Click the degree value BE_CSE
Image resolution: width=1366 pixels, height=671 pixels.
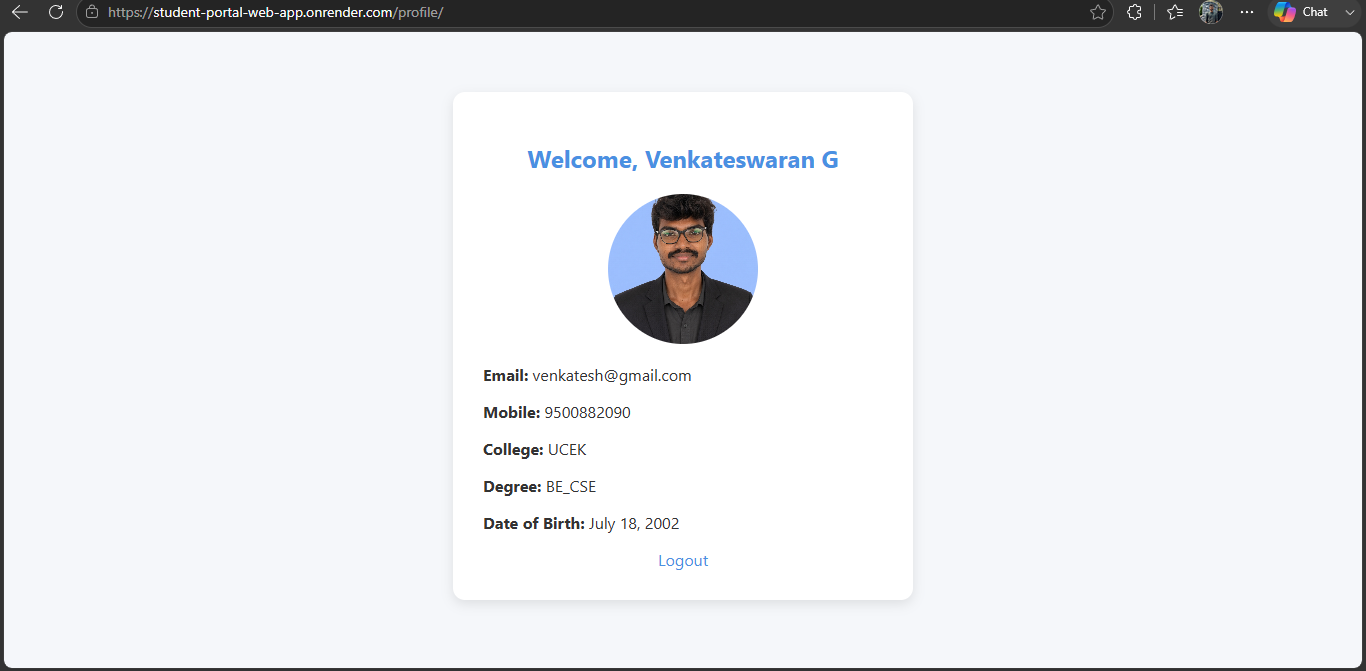pyautogui.click(x=571, y=487)
